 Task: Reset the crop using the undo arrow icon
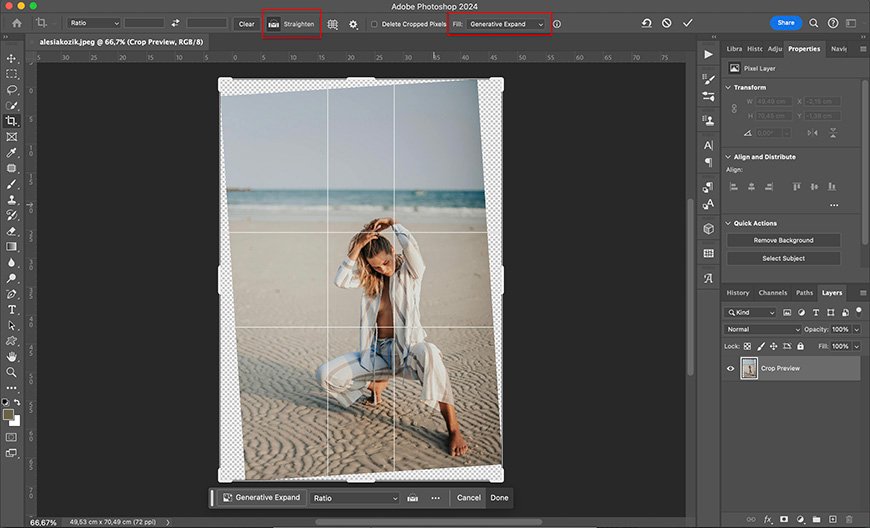[647, 23]
